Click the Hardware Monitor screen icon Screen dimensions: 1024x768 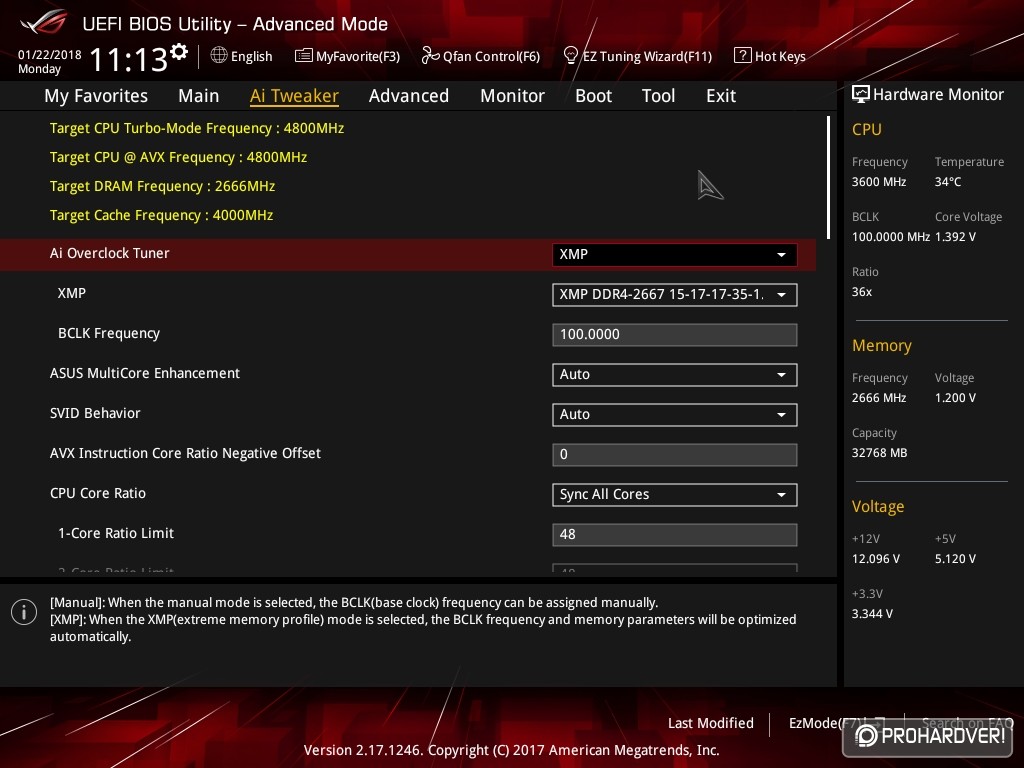(860, 94)
